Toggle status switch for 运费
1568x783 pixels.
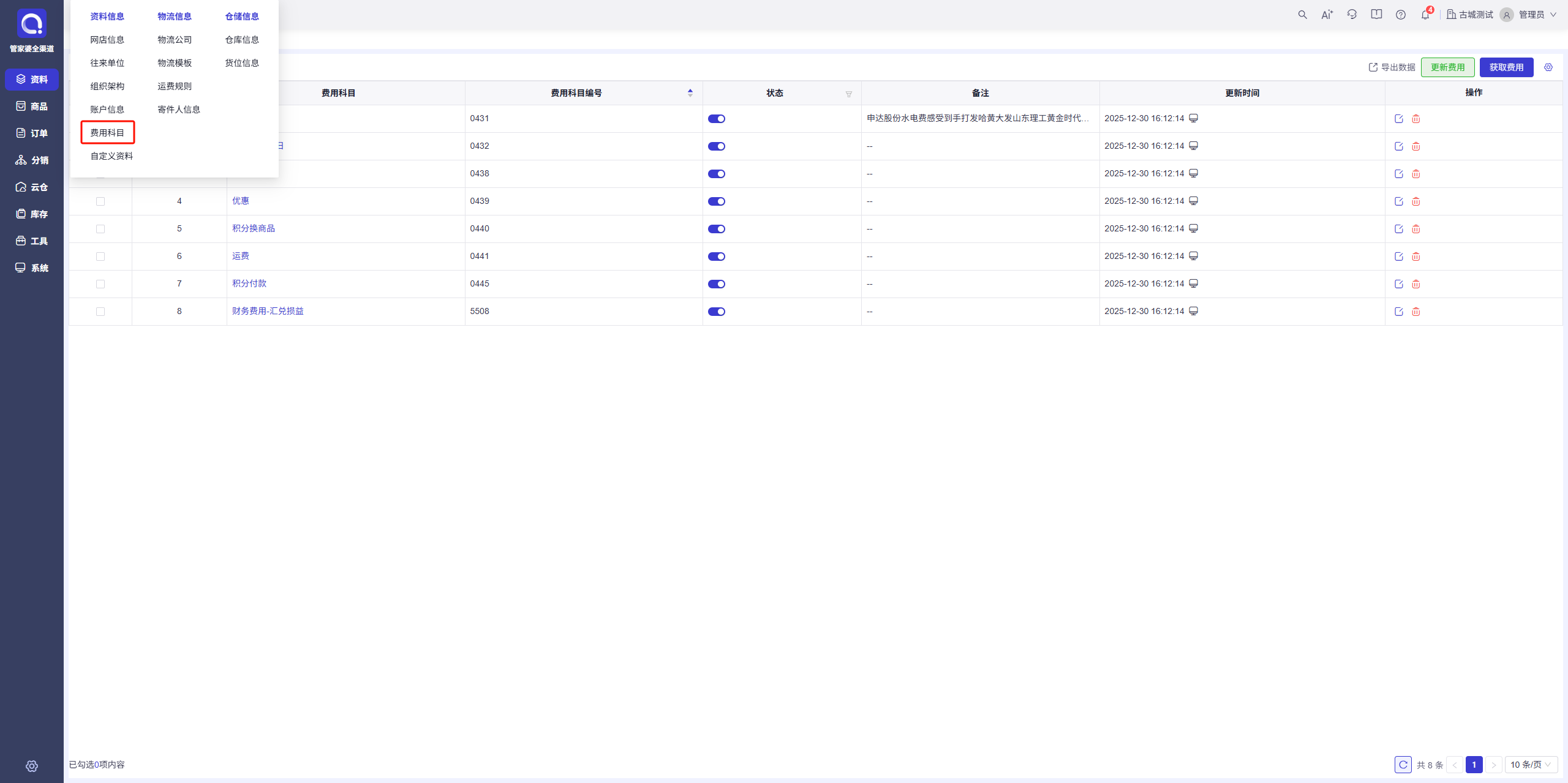[717, 257]
